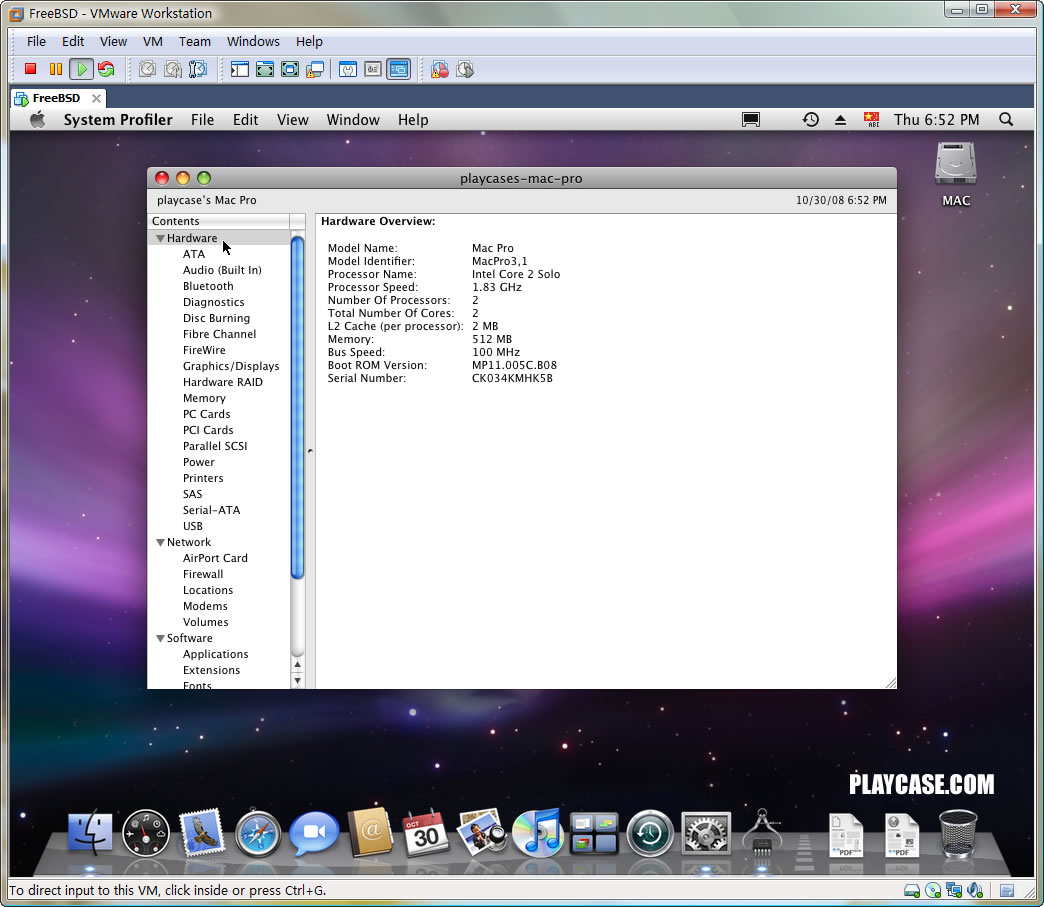Open the Snapshot Manager wrench-and-clock icon
Image resolution: width=1044 pixels, height=907 pixels.
(x=198, y=69)
